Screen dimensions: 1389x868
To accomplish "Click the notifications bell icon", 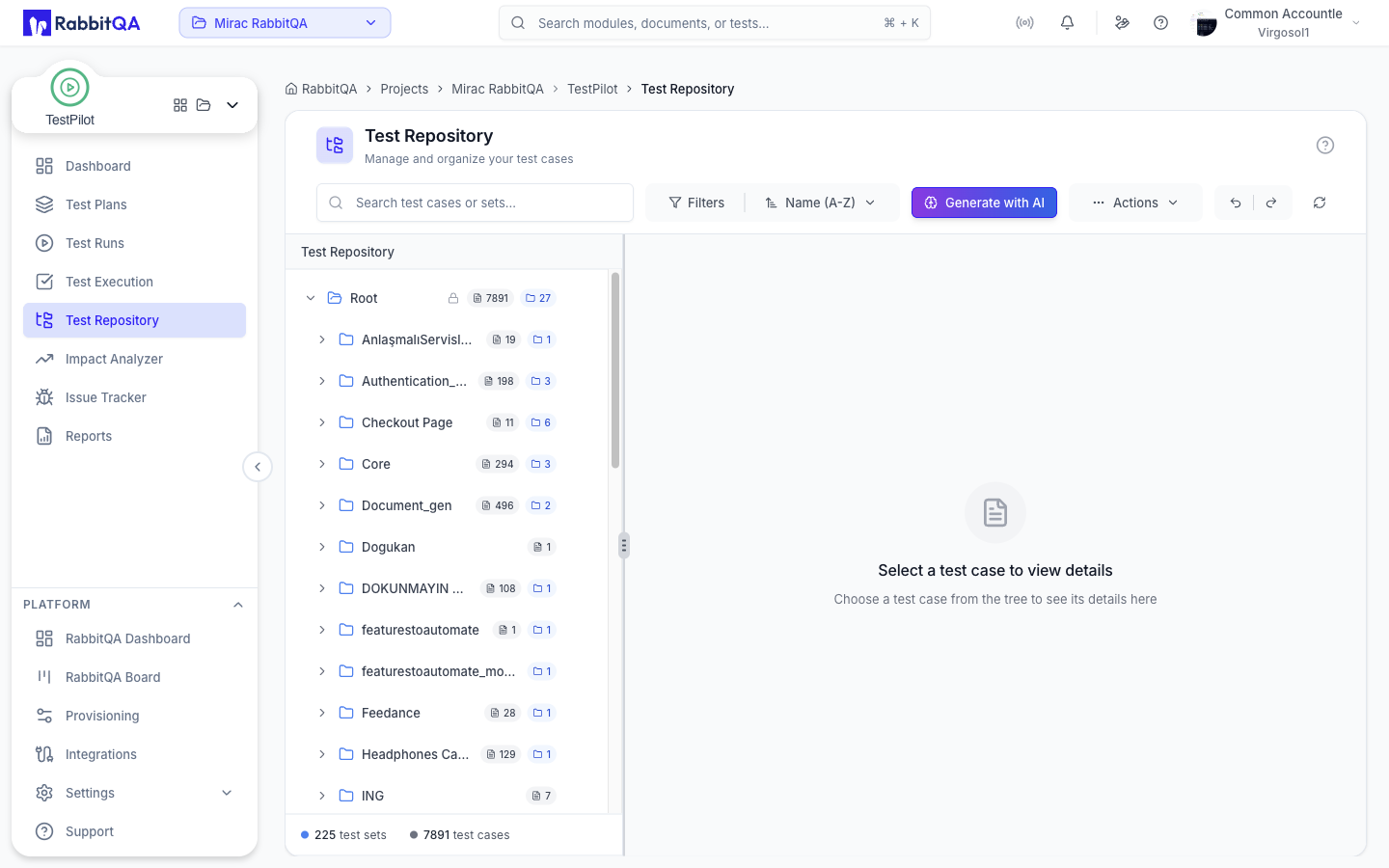I will point(1067,23).
